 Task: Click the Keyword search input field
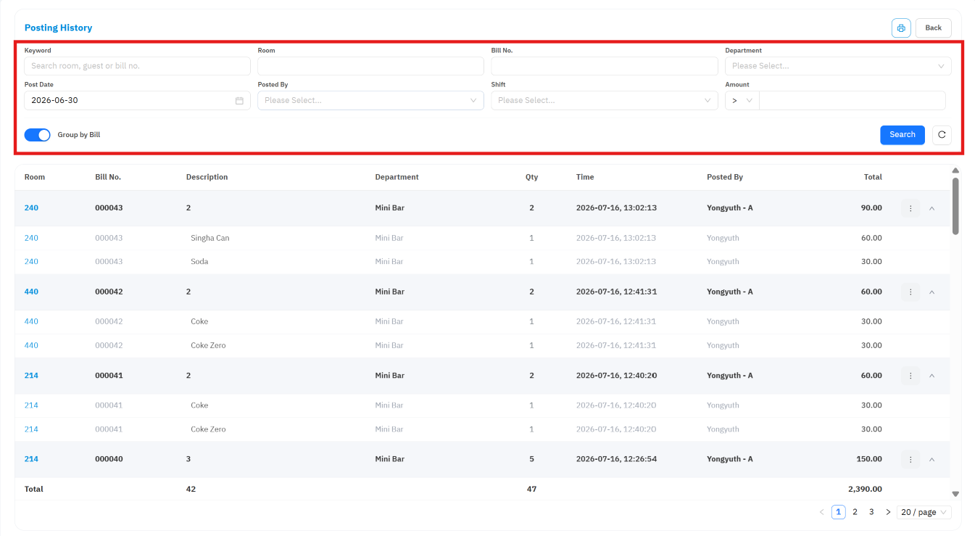[x=137, y=66]
